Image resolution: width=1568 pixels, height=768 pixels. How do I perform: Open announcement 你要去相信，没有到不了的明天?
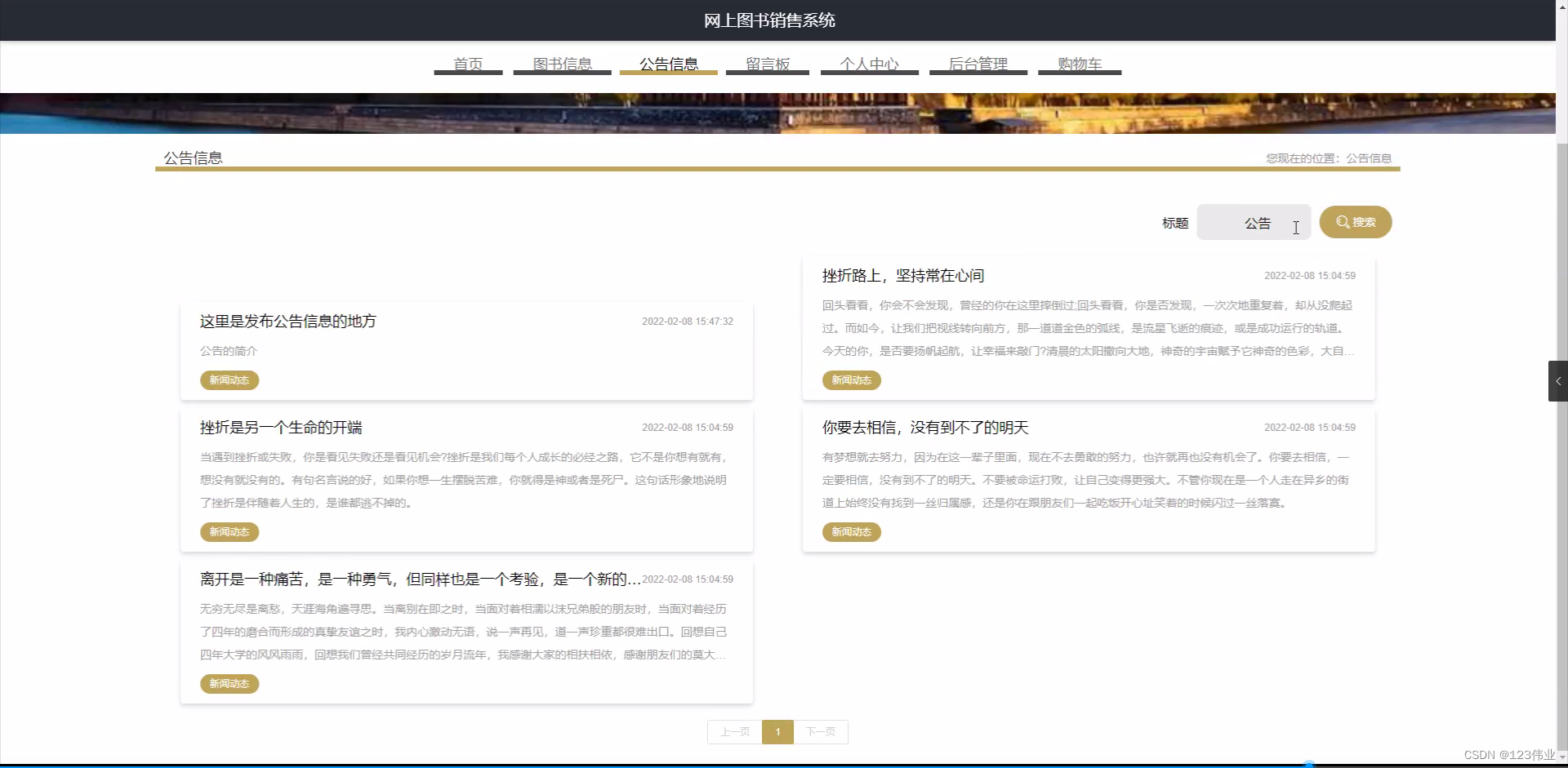924,427
